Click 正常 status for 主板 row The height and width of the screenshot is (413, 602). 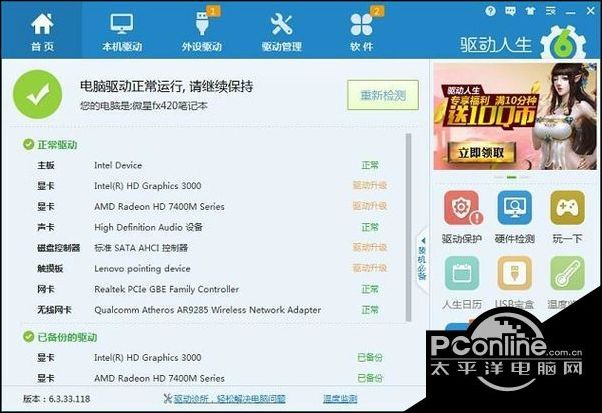(x=370, y=165)
